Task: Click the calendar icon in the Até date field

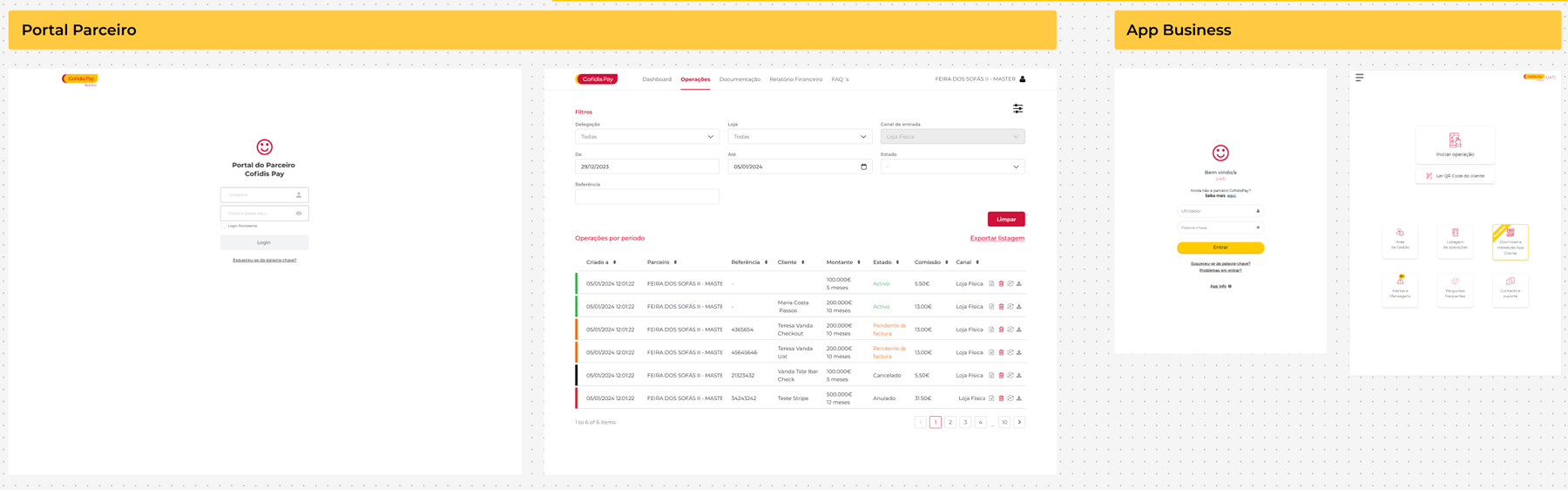Action: 864,167
